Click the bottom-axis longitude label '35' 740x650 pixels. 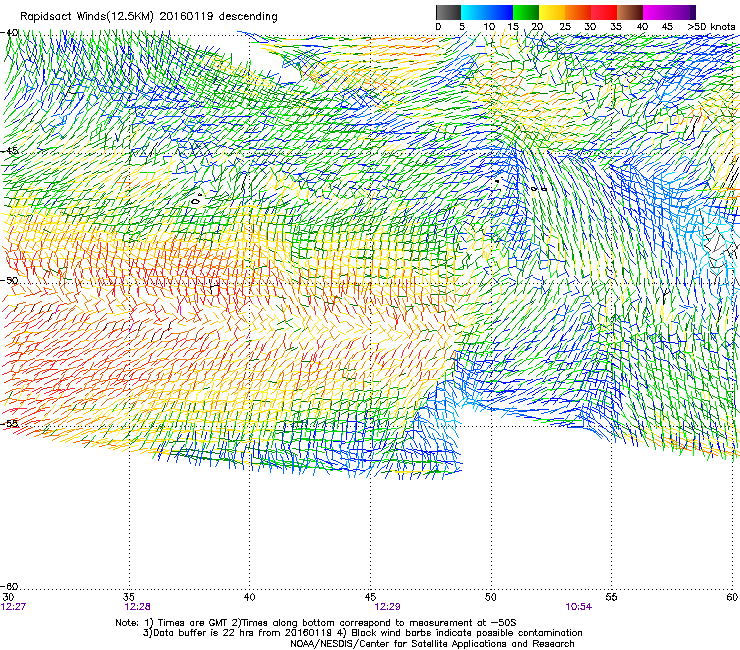pyautogui.click(x=129, y=597)
